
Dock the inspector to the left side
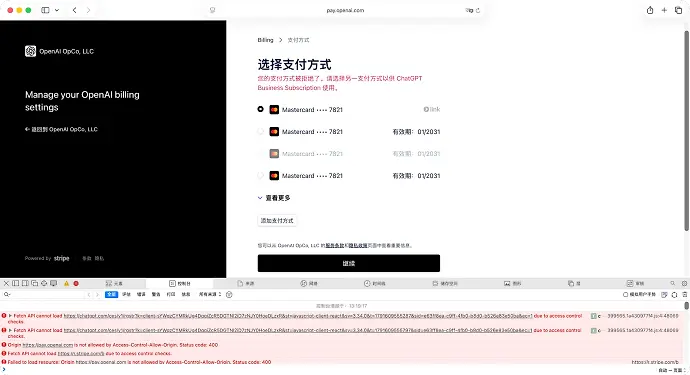pyautogui.click(x=16, y=283)
